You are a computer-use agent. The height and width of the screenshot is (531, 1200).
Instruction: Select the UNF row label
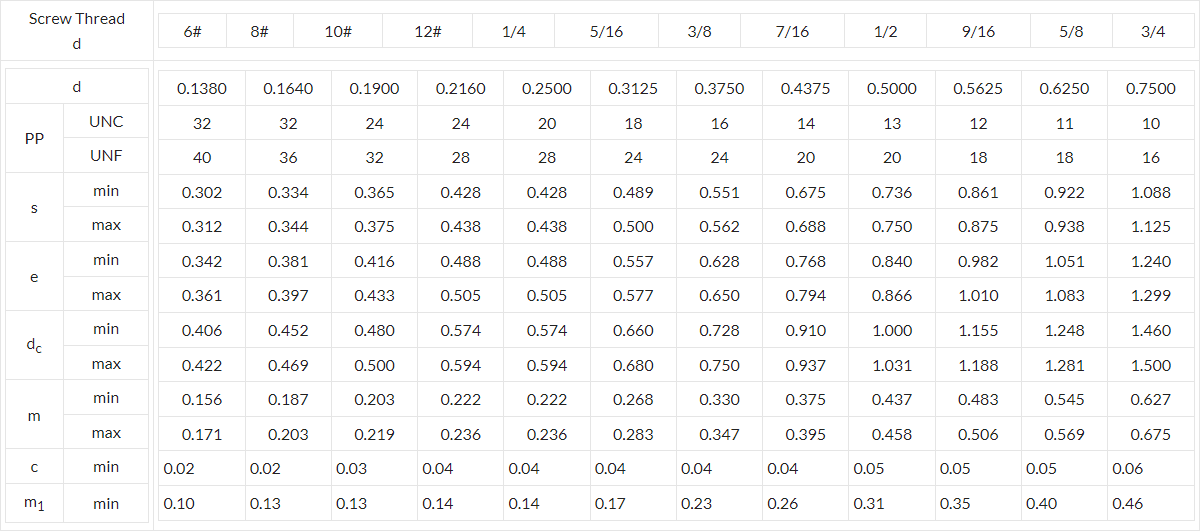tap(106, 156)
